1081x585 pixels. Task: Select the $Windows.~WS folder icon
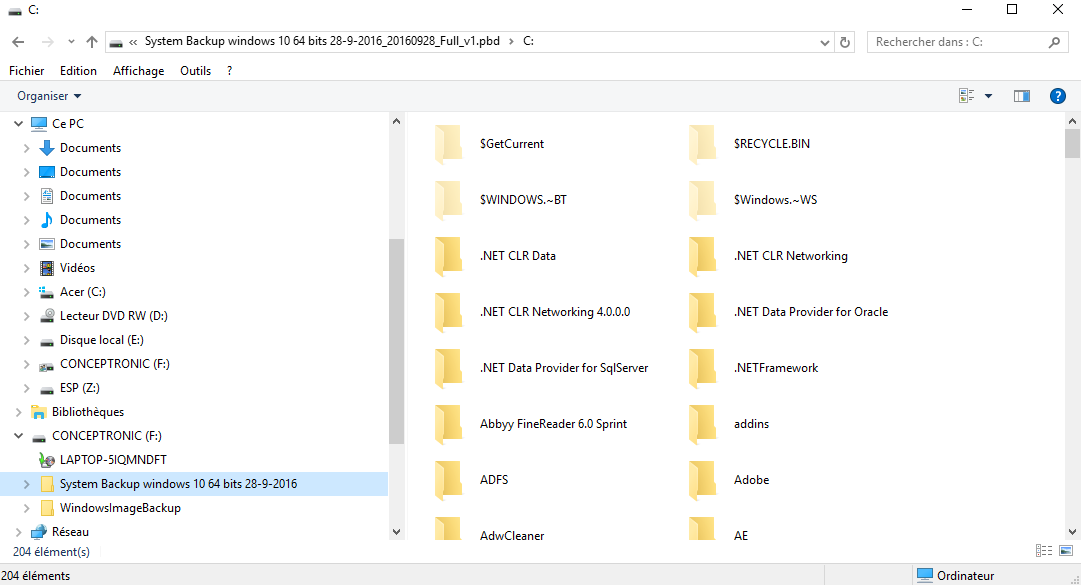[x=702, y=200]
